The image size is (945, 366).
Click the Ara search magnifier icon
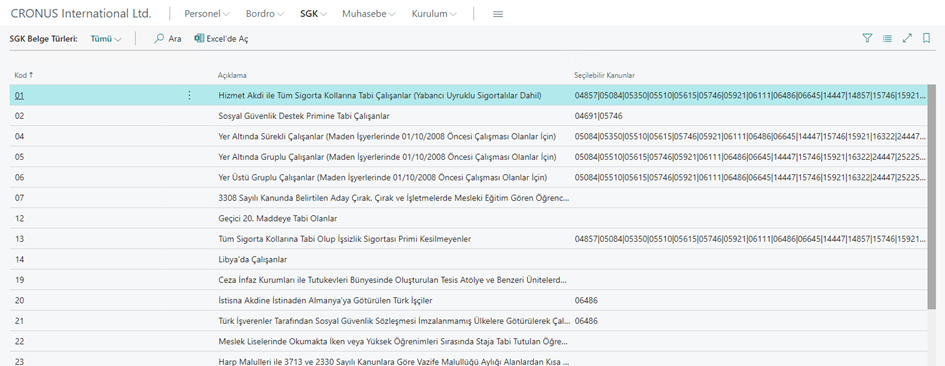pos(159,39)
